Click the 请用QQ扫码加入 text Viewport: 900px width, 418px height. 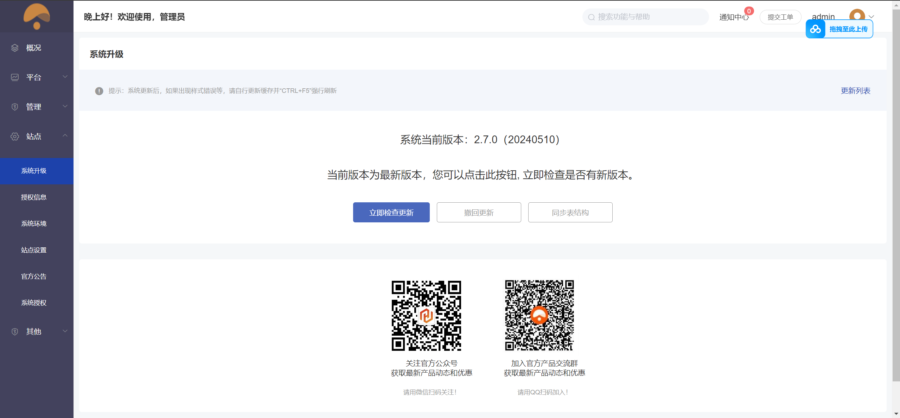543,392
